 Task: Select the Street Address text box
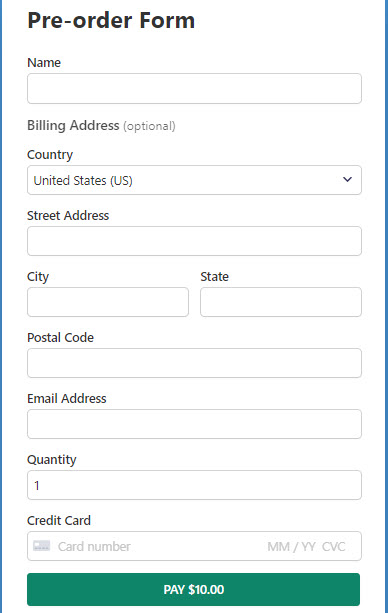pyautogui.click(x=194, y=241)
